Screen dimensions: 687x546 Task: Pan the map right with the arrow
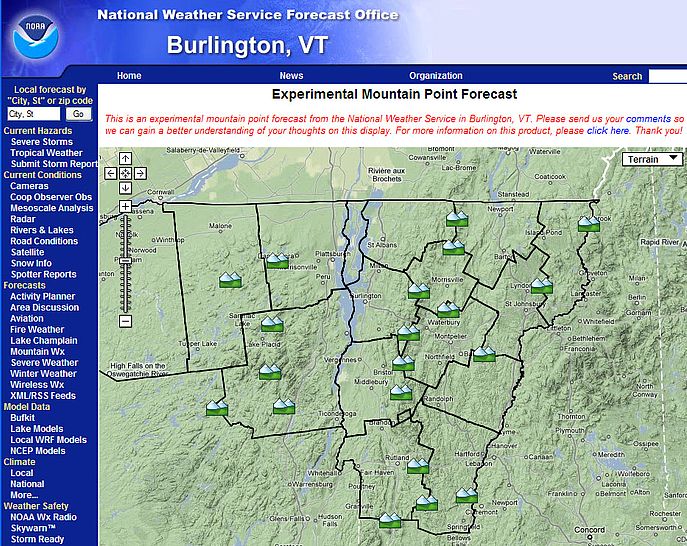point(140,174)
